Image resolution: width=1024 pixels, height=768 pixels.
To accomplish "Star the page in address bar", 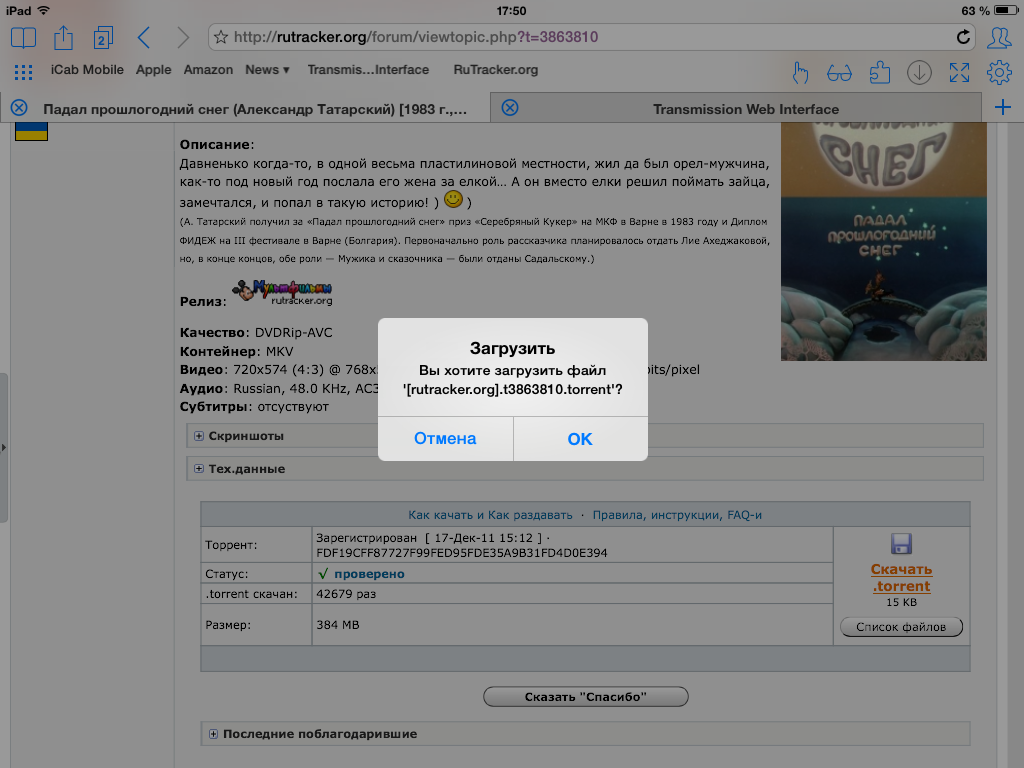I will 221,37.
